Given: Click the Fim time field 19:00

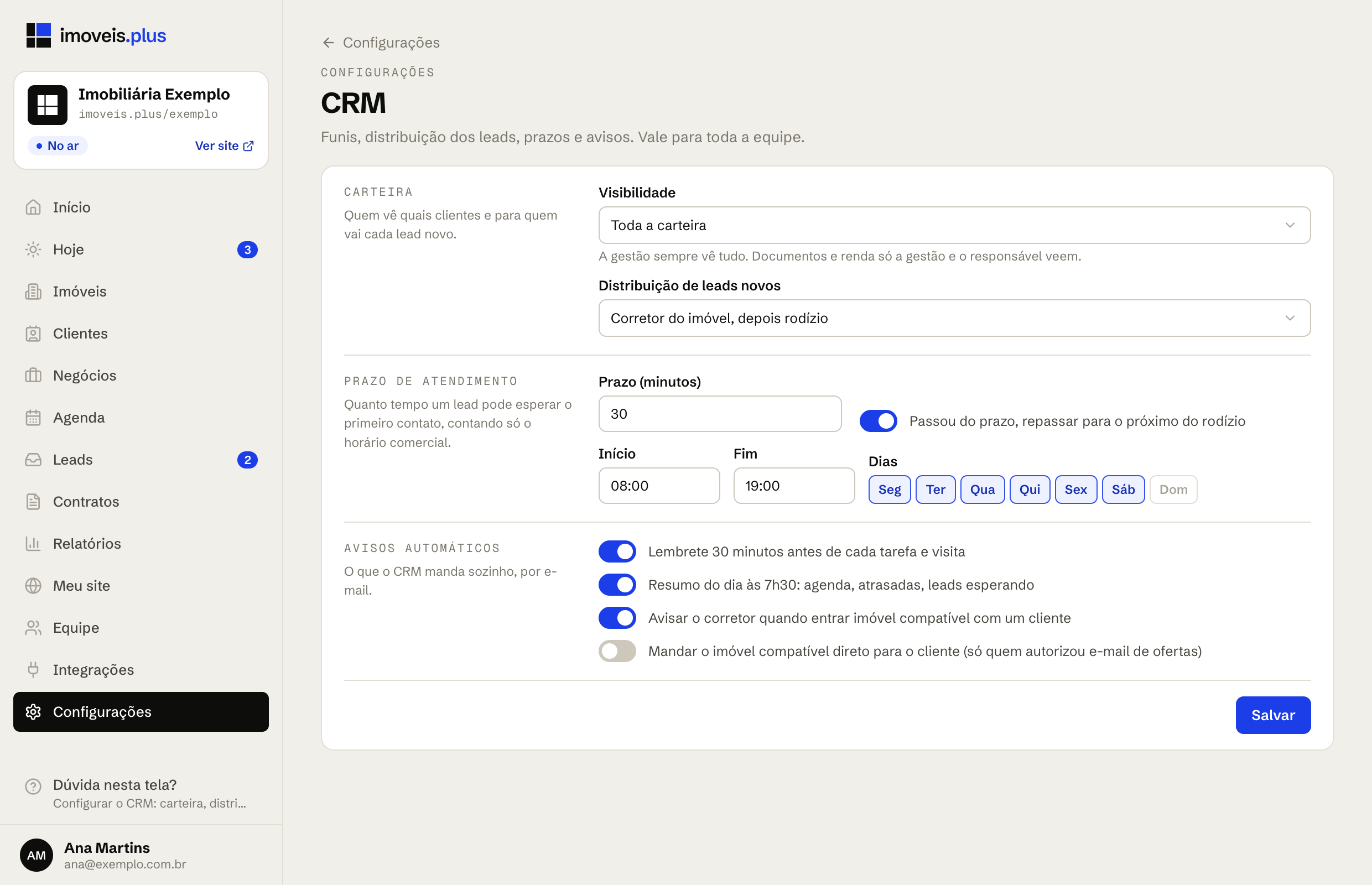Looking at the screenshot, I should (794, 486).
